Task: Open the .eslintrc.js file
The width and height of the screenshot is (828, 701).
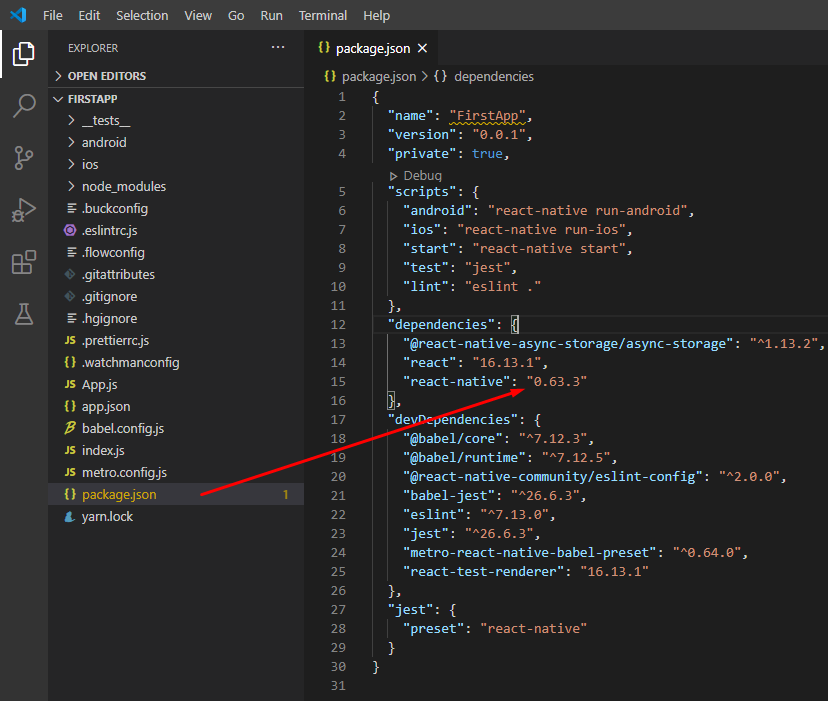Action: tap(176, 230)
